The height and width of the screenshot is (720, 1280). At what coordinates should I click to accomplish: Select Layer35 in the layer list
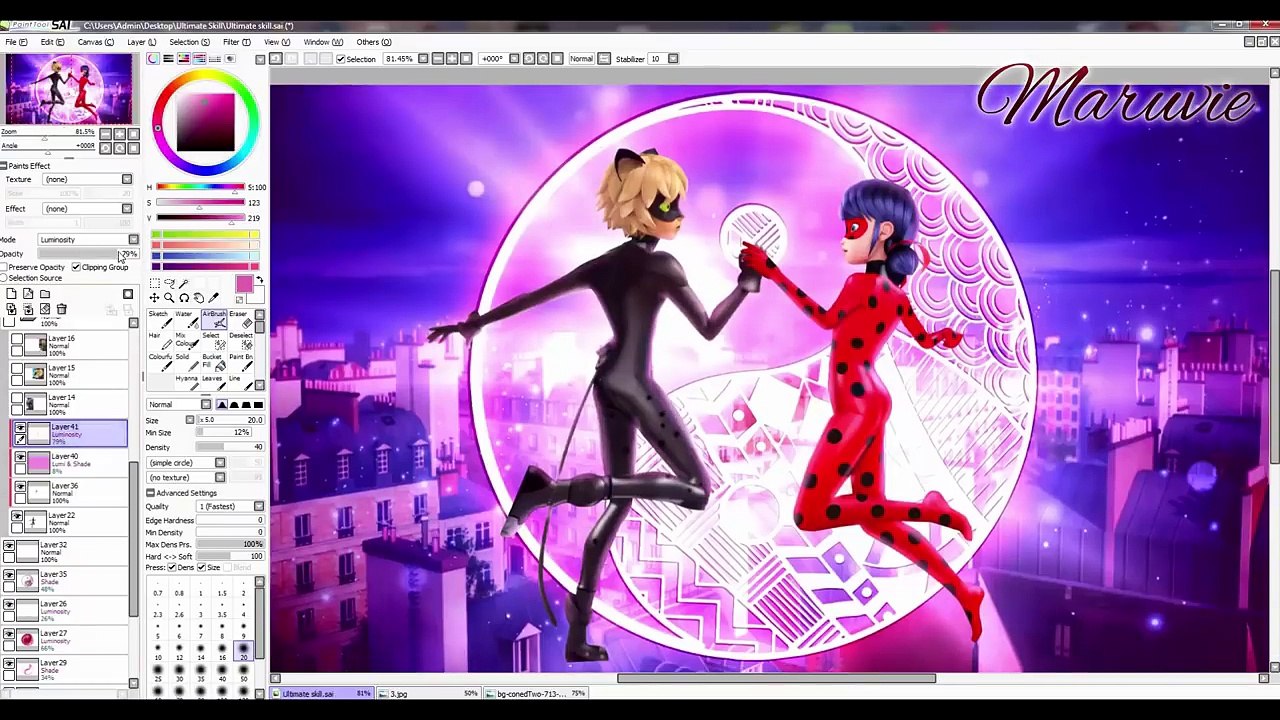66,580
